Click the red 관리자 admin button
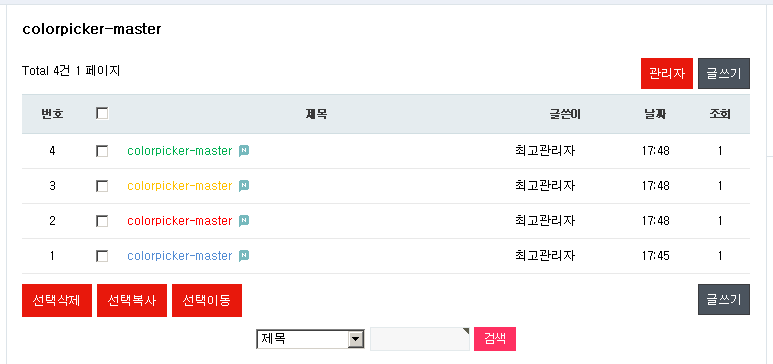Viewport: 773px width, 364px height. 667,73
